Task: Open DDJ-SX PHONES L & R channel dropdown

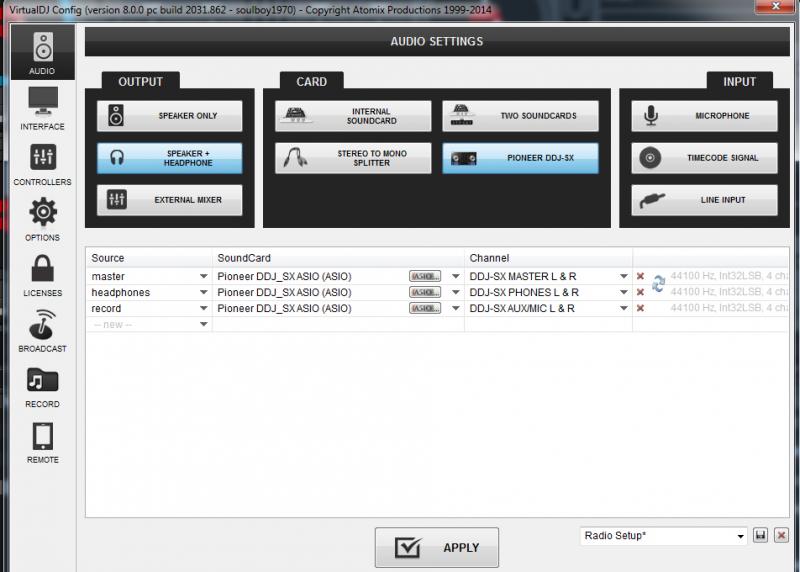Action: click(623, 292)
